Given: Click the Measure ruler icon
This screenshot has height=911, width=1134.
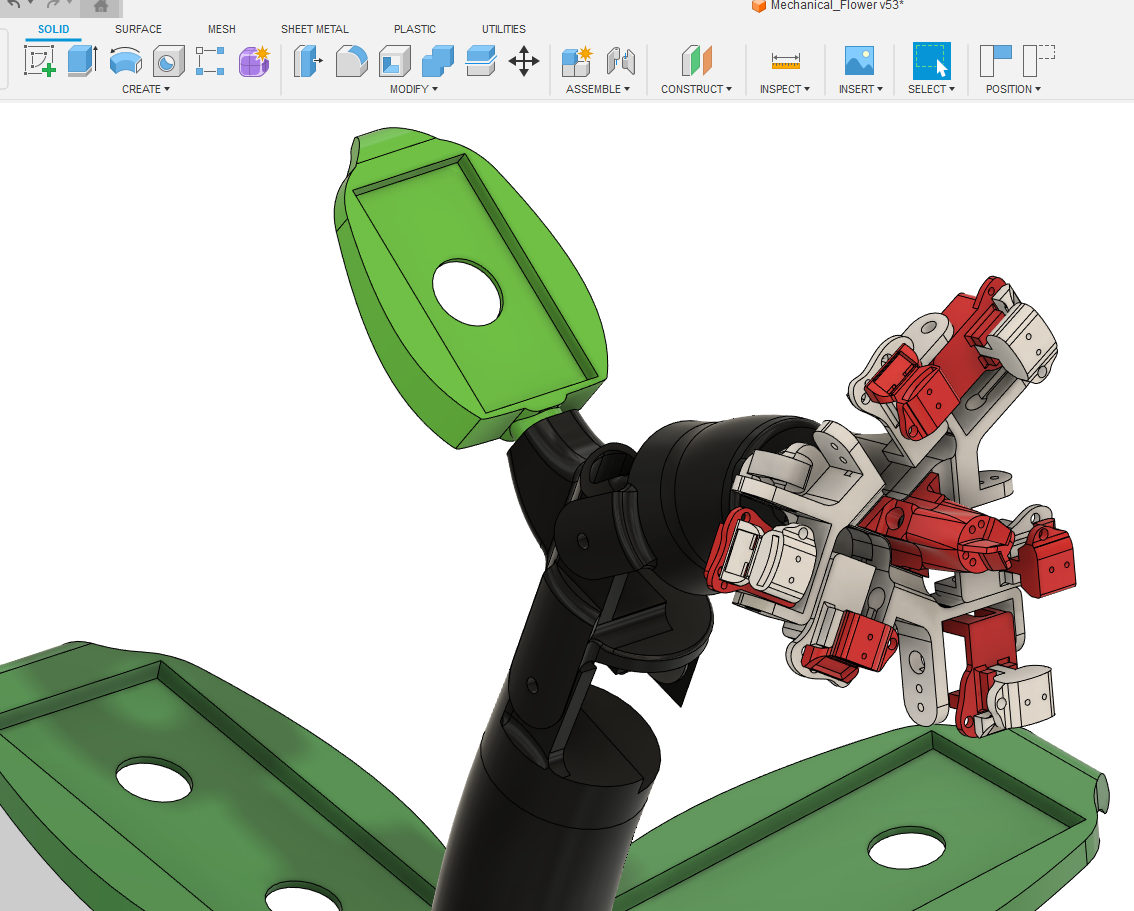Looking at the screenshot, I should pos(785,61).
